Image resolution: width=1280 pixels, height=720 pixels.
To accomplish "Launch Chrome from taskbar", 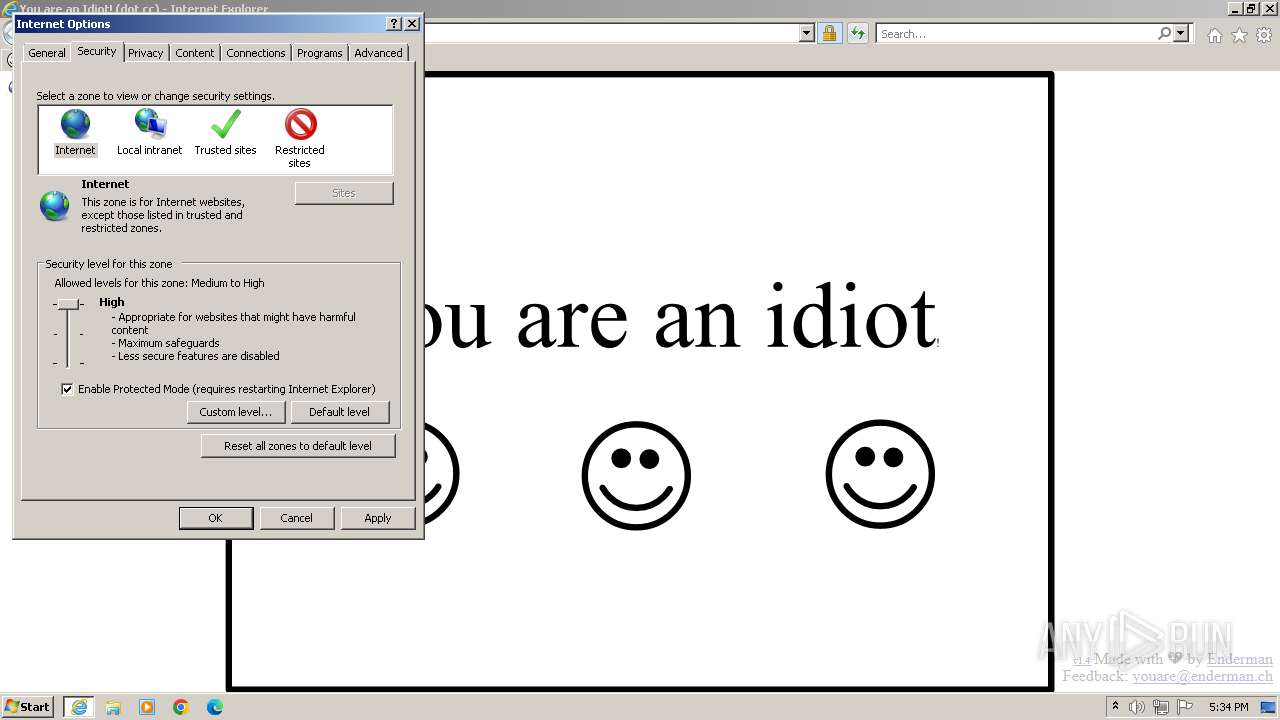I will (181, 707).
